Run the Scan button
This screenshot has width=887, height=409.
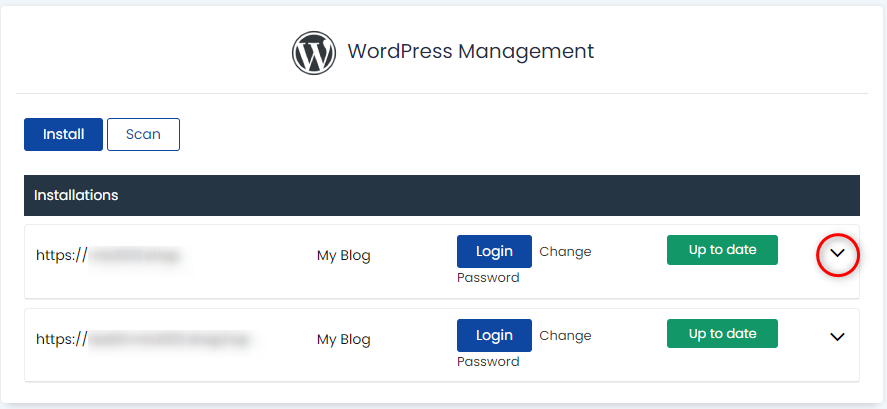coord(143,135)
